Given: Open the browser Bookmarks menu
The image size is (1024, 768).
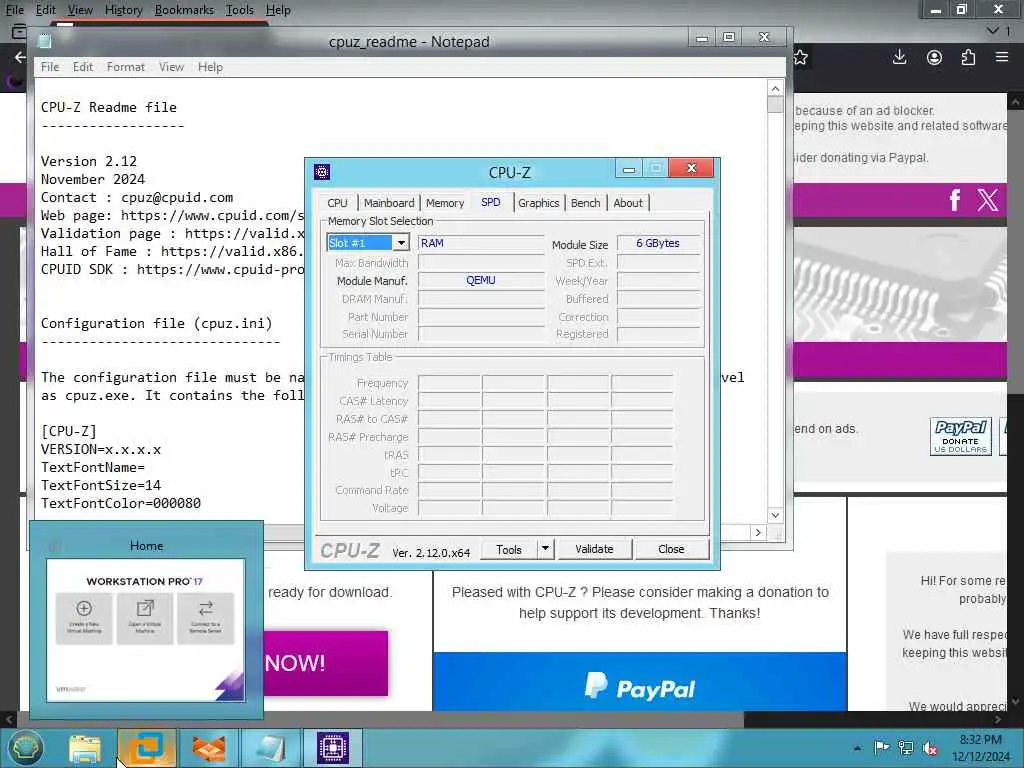Looking at the screenshot, I should coord(184,10).
